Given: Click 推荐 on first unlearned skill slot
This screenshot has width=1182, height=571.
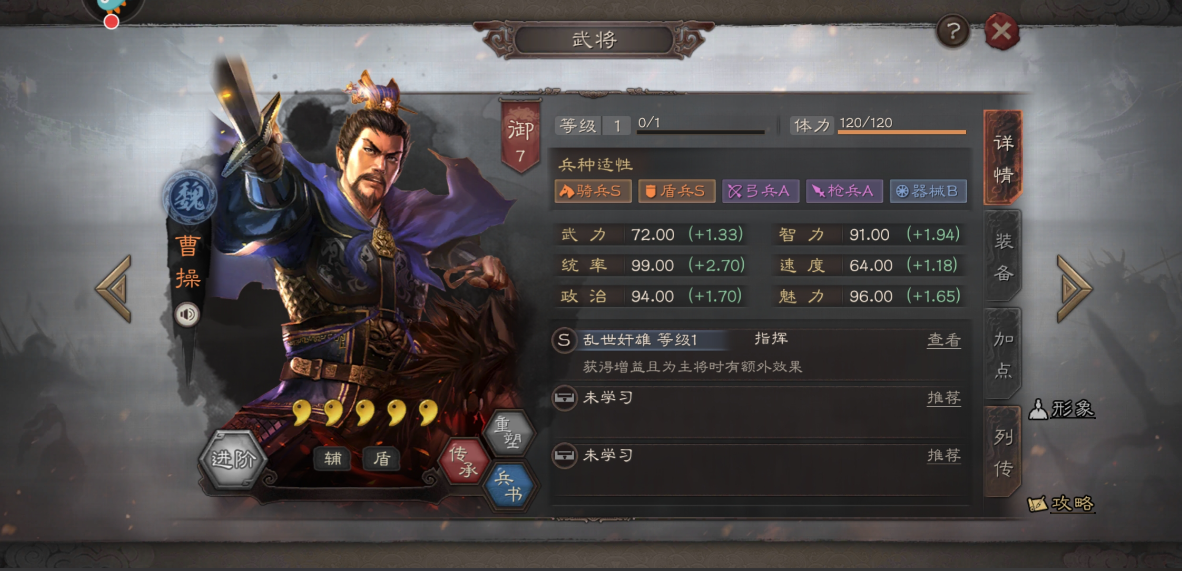Looking at the screenshot, I should point(944,398).
